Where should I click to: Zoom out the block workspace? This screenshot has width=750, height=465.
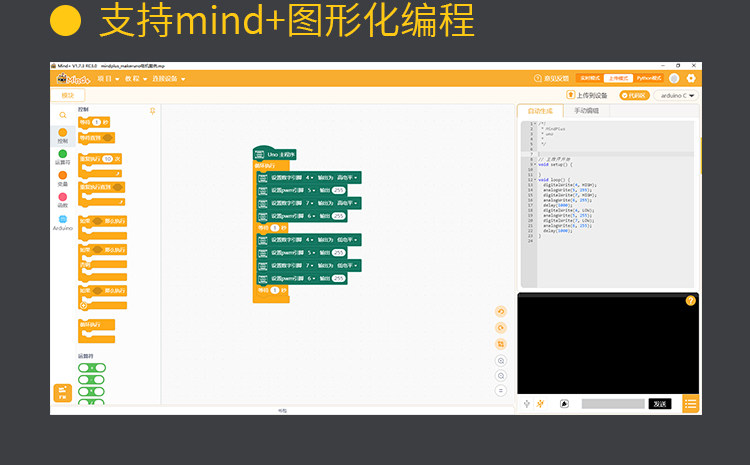501,376
